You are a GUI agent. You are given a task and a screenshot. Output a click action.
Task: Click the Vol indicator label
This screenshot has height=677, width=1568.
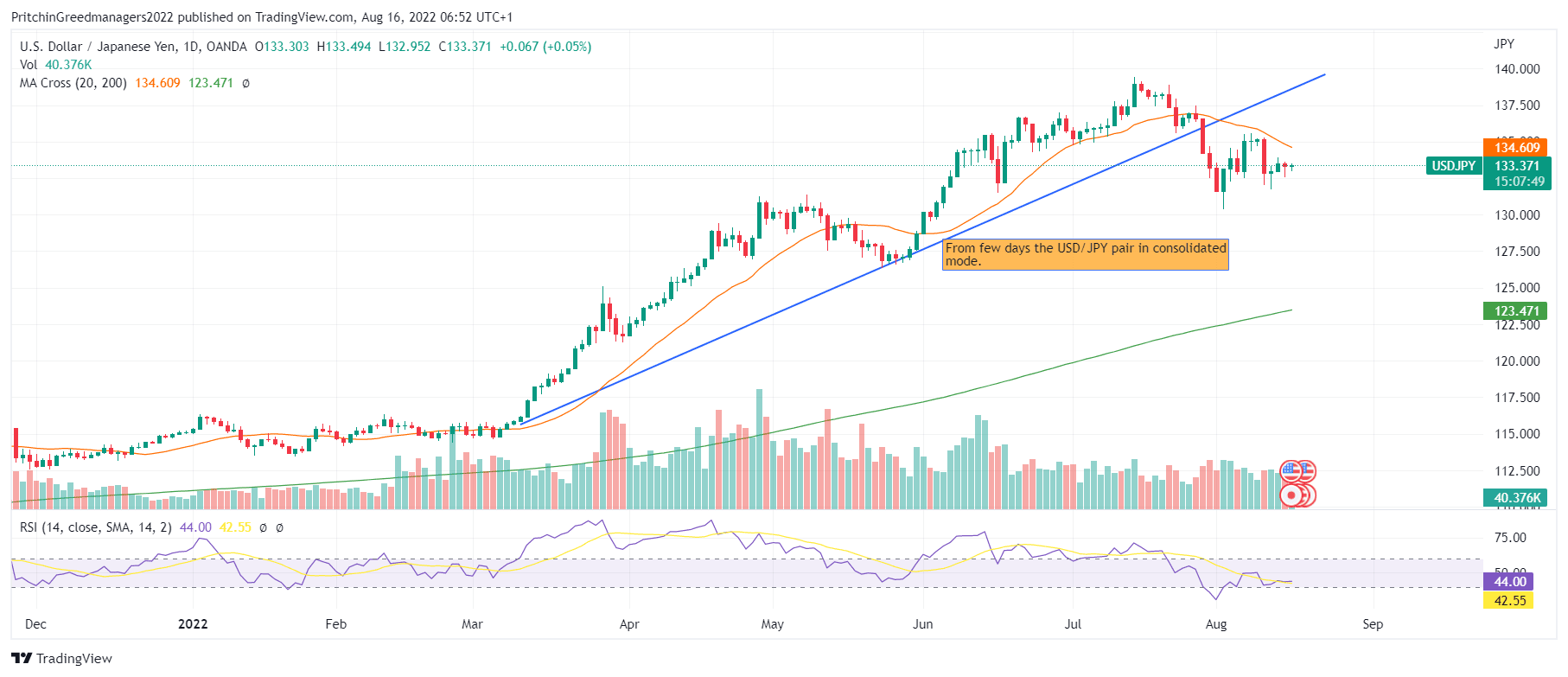pos(29,65)
